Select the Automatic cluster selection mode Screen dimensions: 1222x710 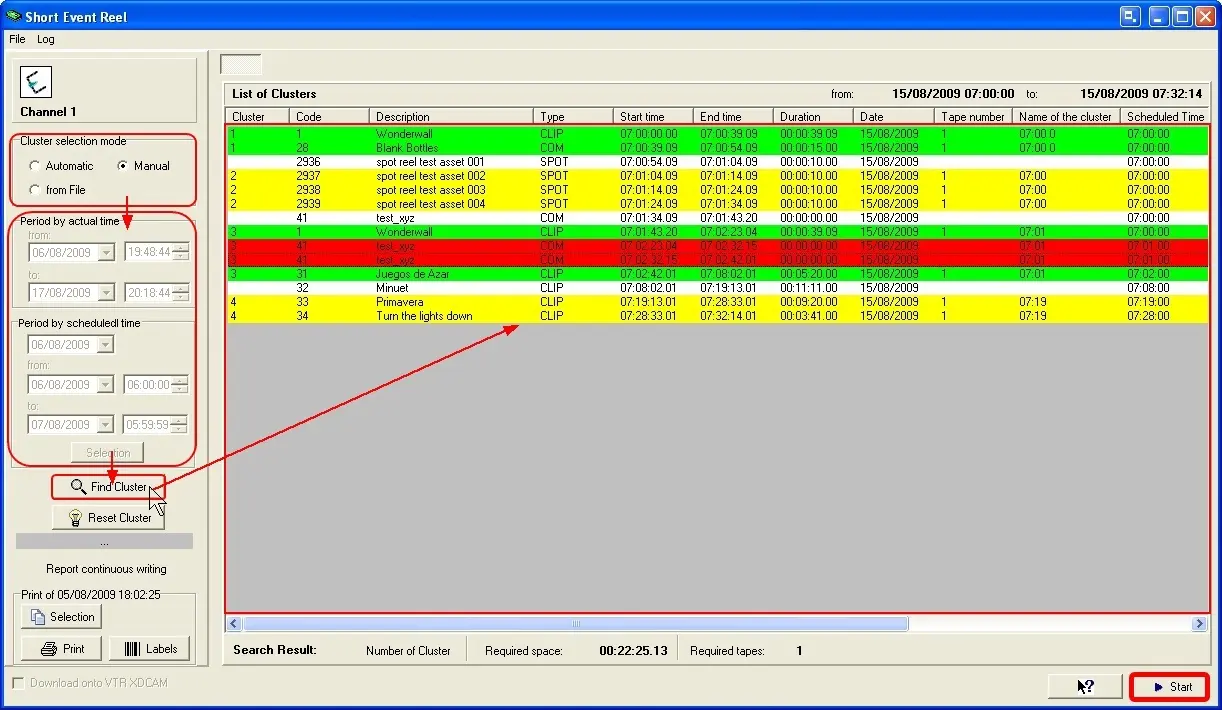[x=36, y=166]
